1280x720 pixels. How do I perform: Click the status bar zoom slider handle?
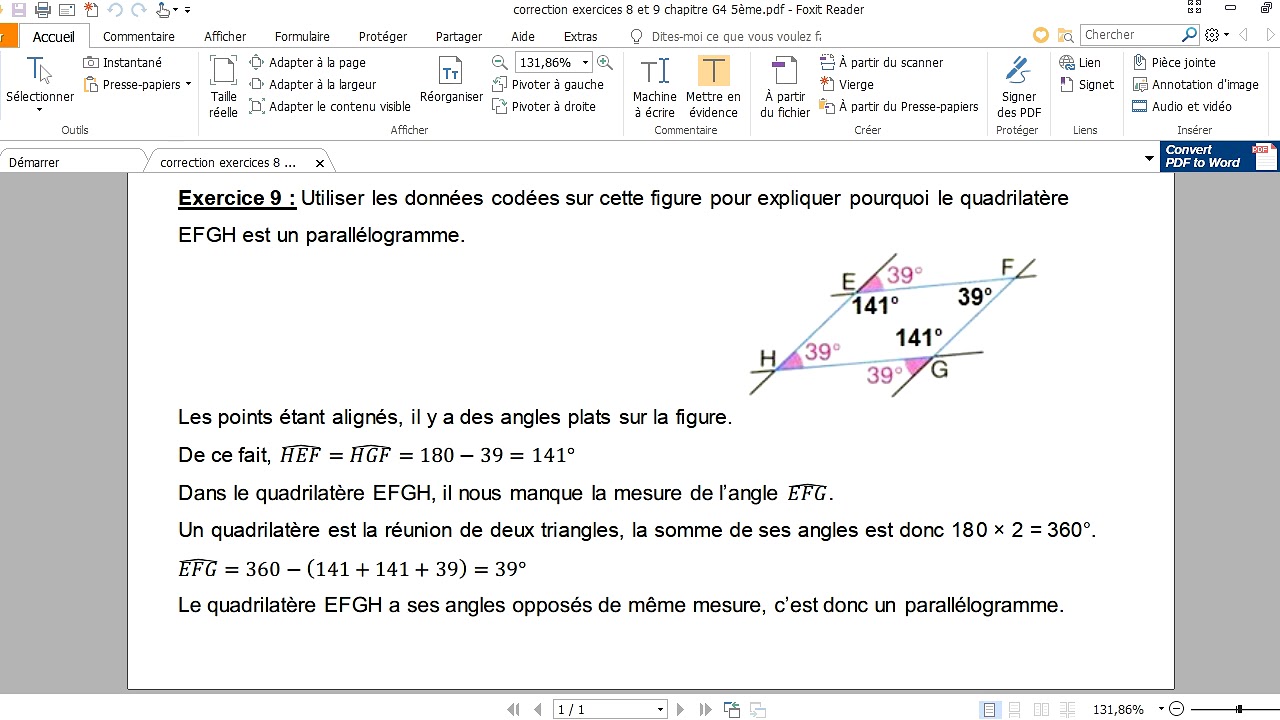click(1239, 709)
